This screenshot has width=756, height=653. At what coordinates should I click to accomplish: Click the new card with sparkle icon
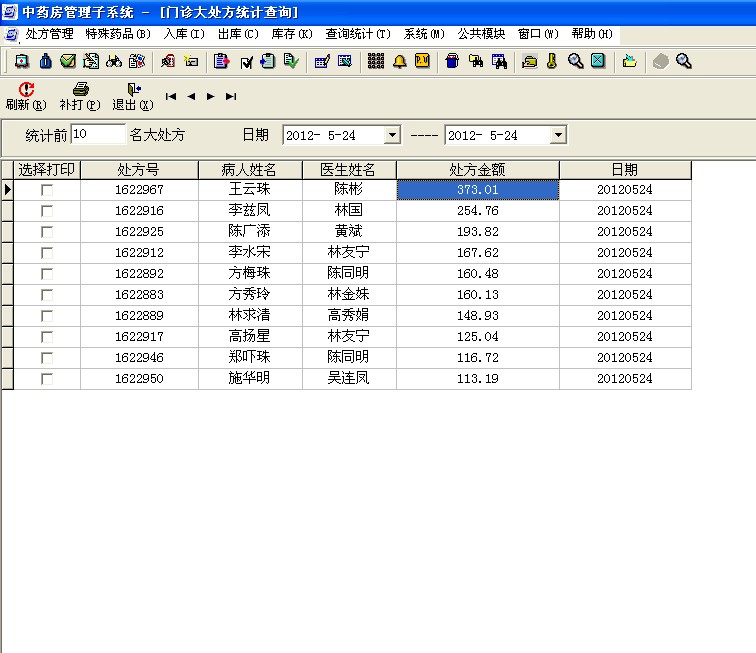coord(191,61)
